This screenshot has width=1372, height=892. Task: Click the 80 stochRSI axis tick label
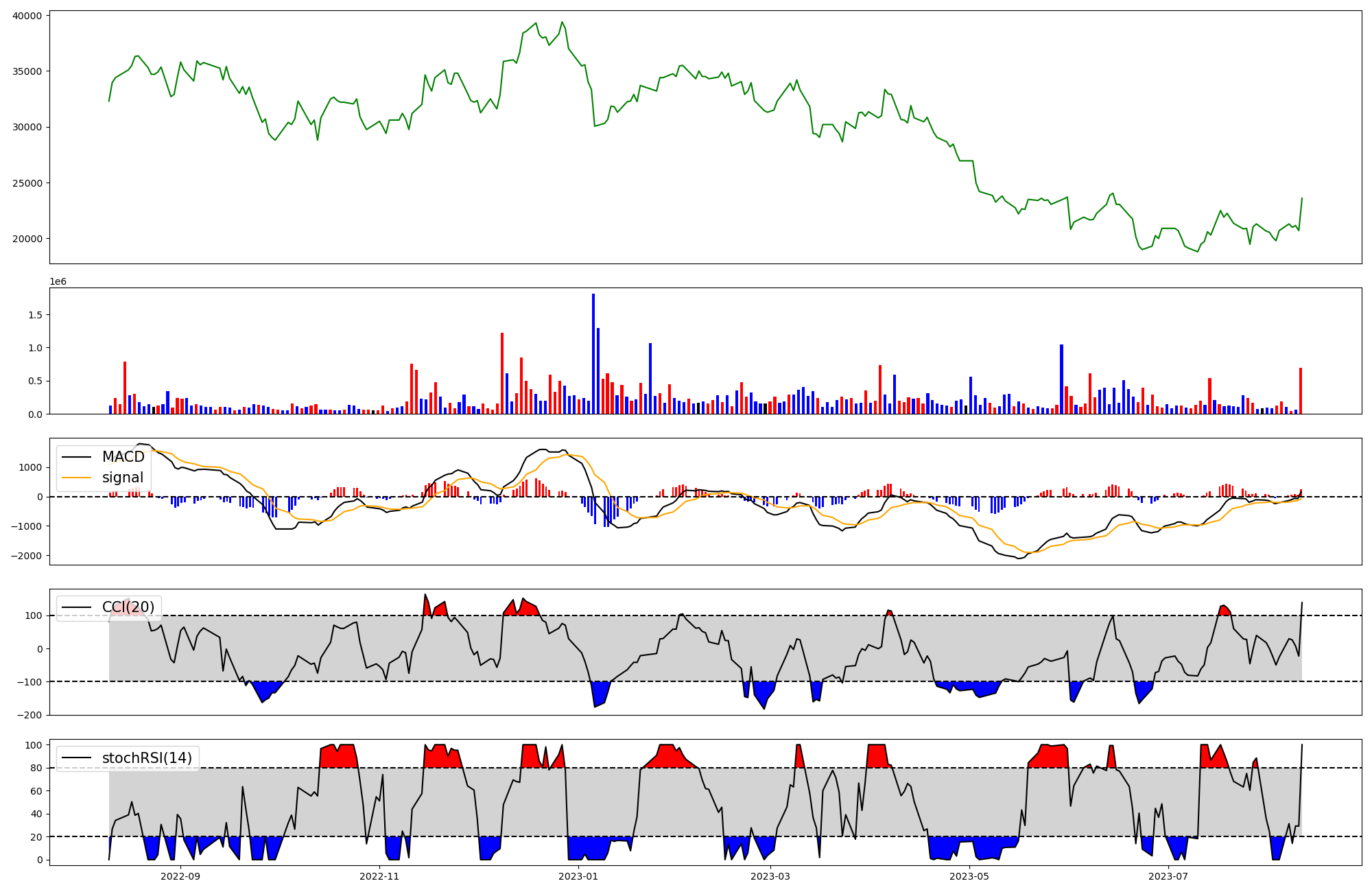[36, 768]
